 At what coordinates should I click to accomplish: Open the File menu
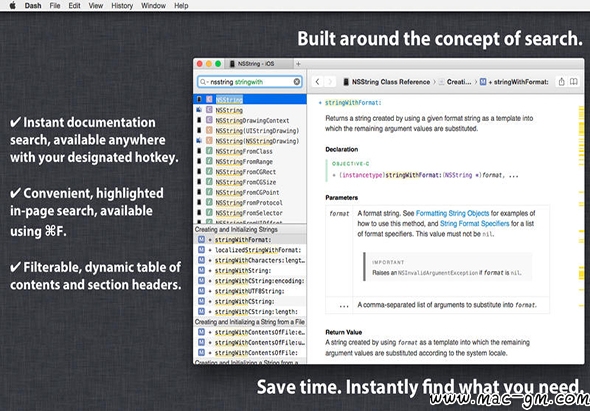point(55,6)
